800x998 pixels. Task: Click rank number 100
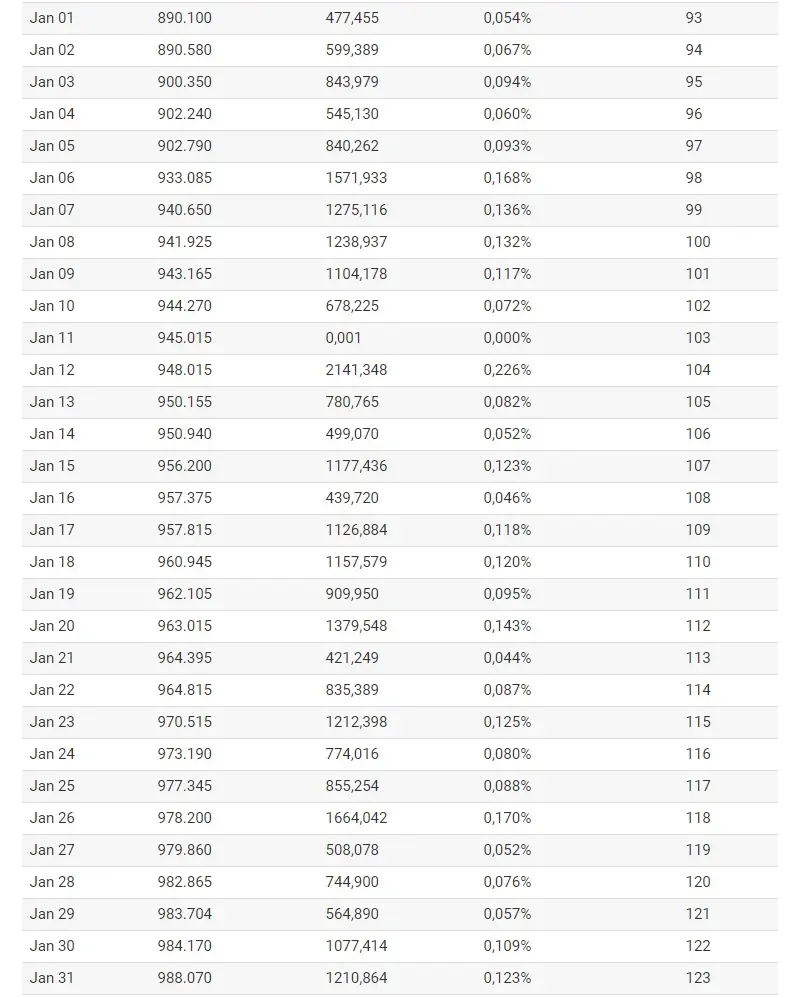click(698, 242)
